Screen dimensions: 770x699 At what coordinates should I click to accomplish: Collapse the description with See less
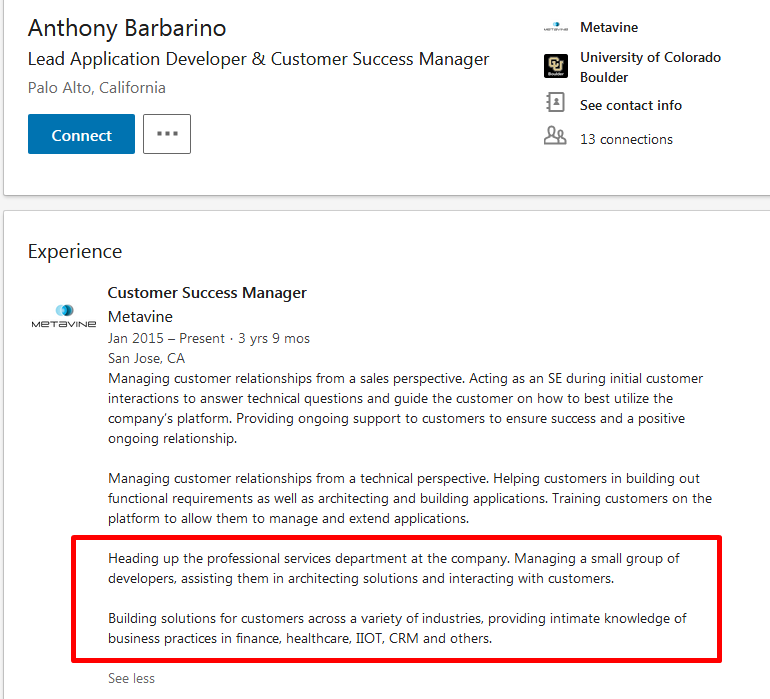(x=131, y=678)
